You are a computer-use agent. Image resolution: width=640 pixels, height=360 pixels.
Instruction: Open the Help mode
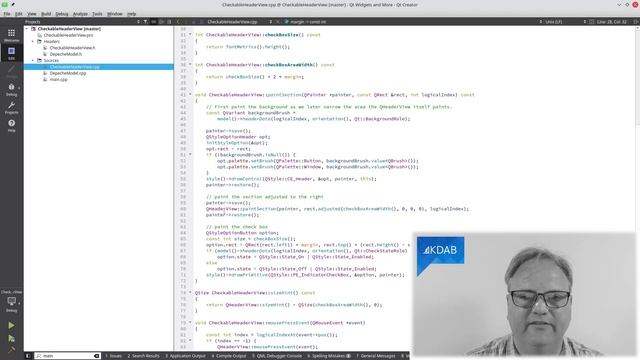11,125
